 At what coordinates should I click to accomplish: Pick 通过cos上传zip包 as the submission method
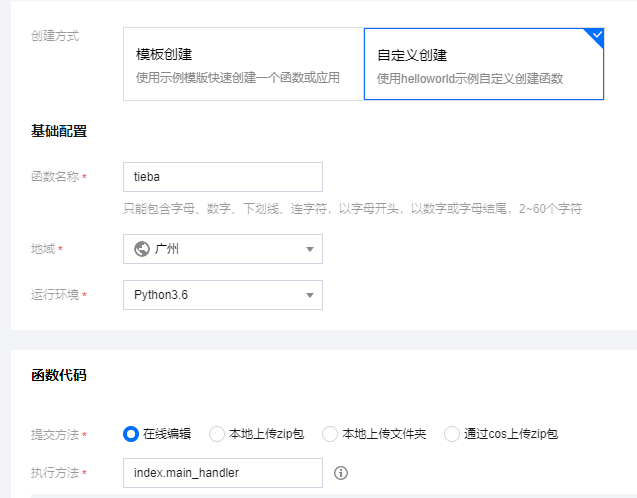tap(452, 434)
